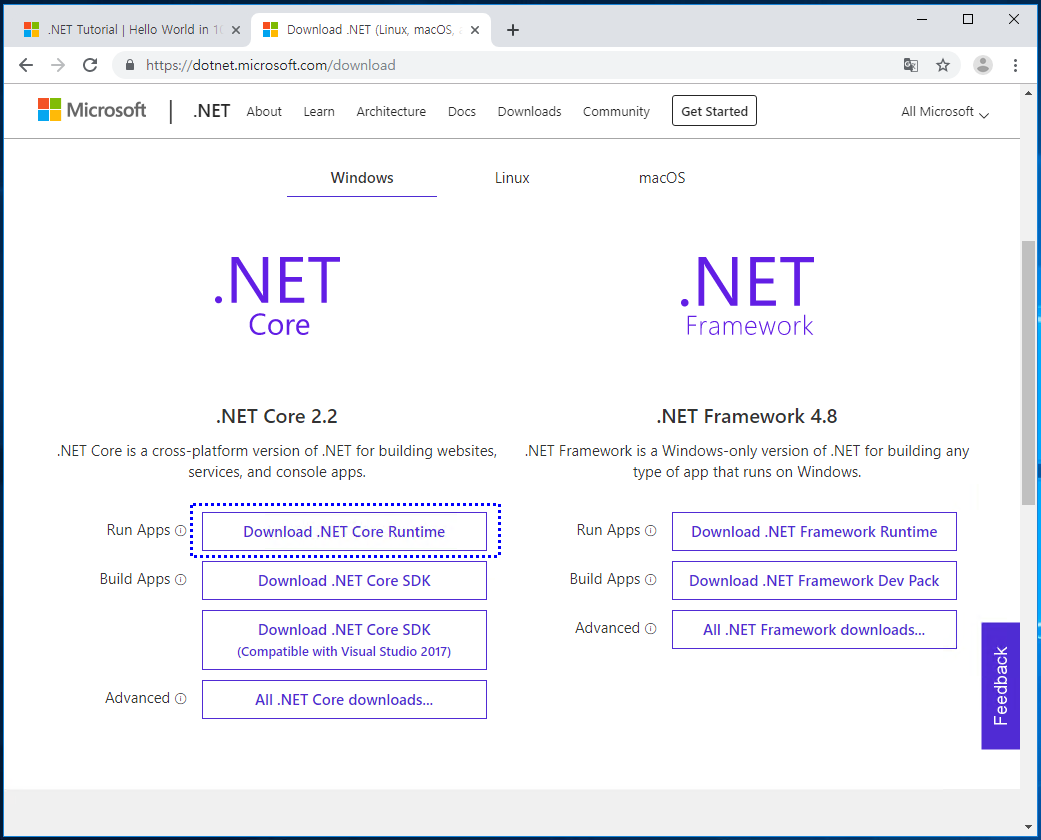The image size is (1041, 840).
Task: Go back using the browser back arrow
Action: [26, 65]
